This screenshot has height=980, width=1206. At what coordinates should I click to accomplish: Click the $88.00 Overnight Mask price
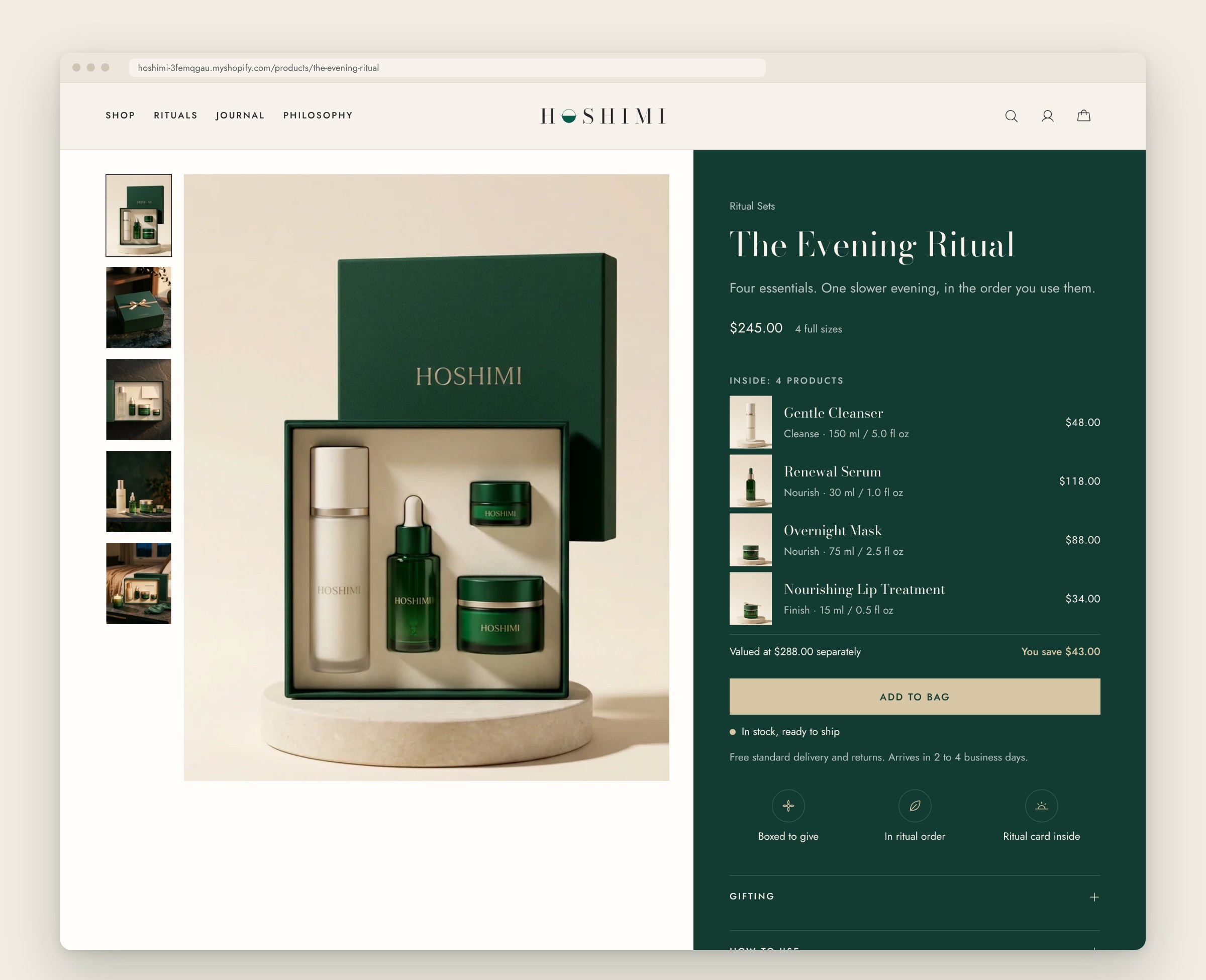[1082, 540]
